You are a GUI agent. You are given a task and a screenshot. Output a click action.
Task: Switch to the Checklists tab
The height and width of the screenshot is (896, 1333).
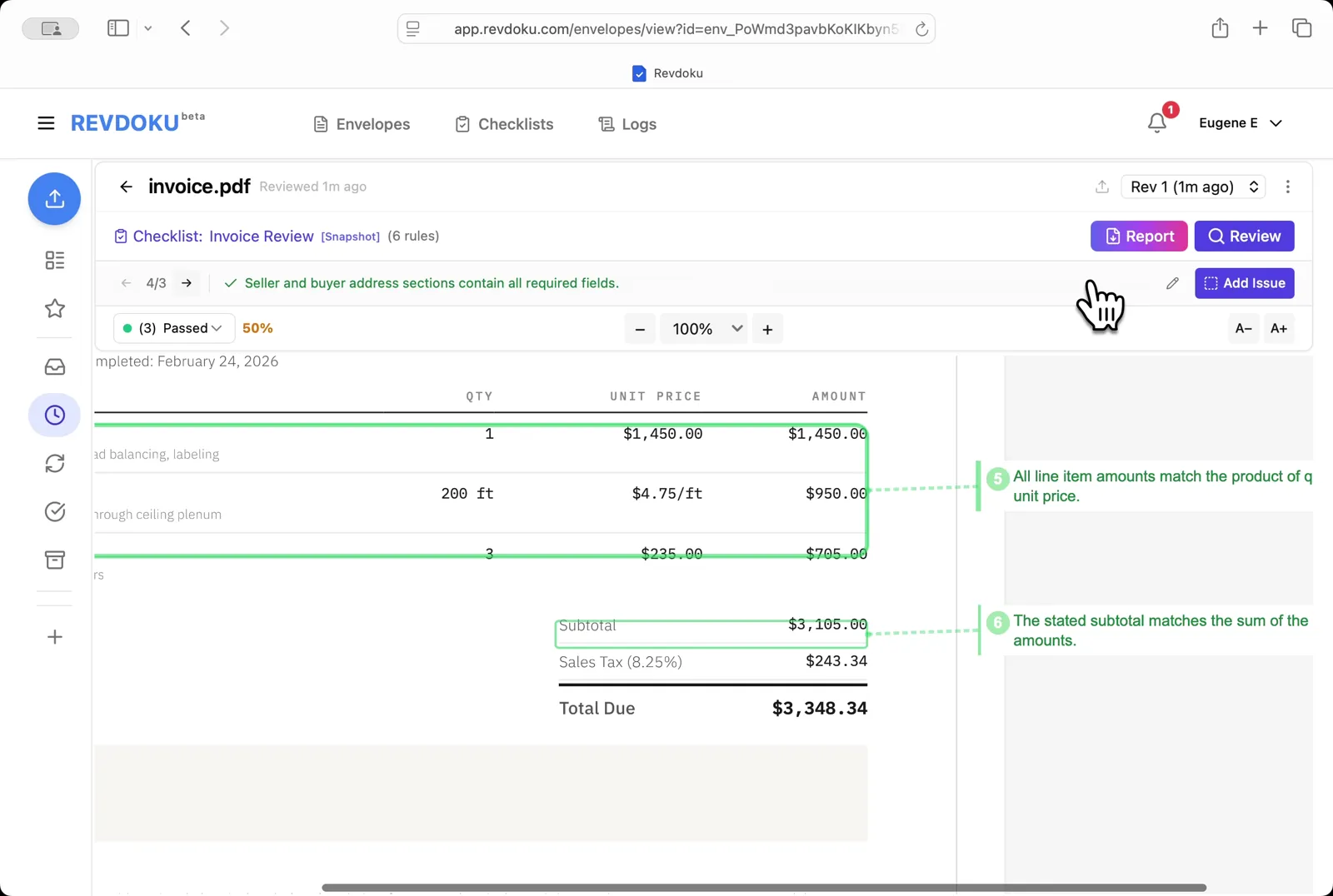(x=504, y=124)
